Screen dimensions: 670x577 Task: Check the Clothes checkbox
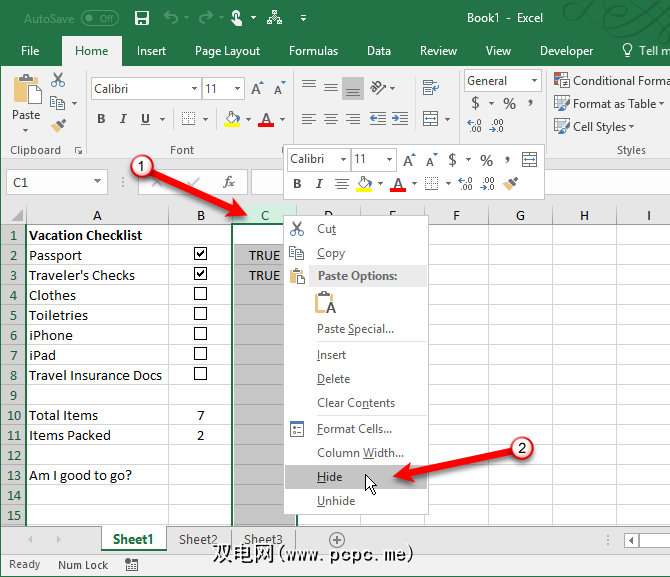(x=200, y=294)
